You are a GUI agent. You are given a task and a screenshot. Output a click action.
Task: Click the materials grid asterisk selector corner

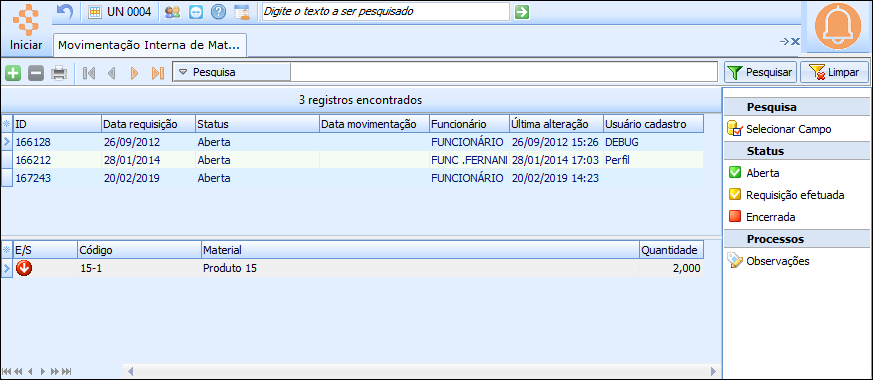coord(7,250)
